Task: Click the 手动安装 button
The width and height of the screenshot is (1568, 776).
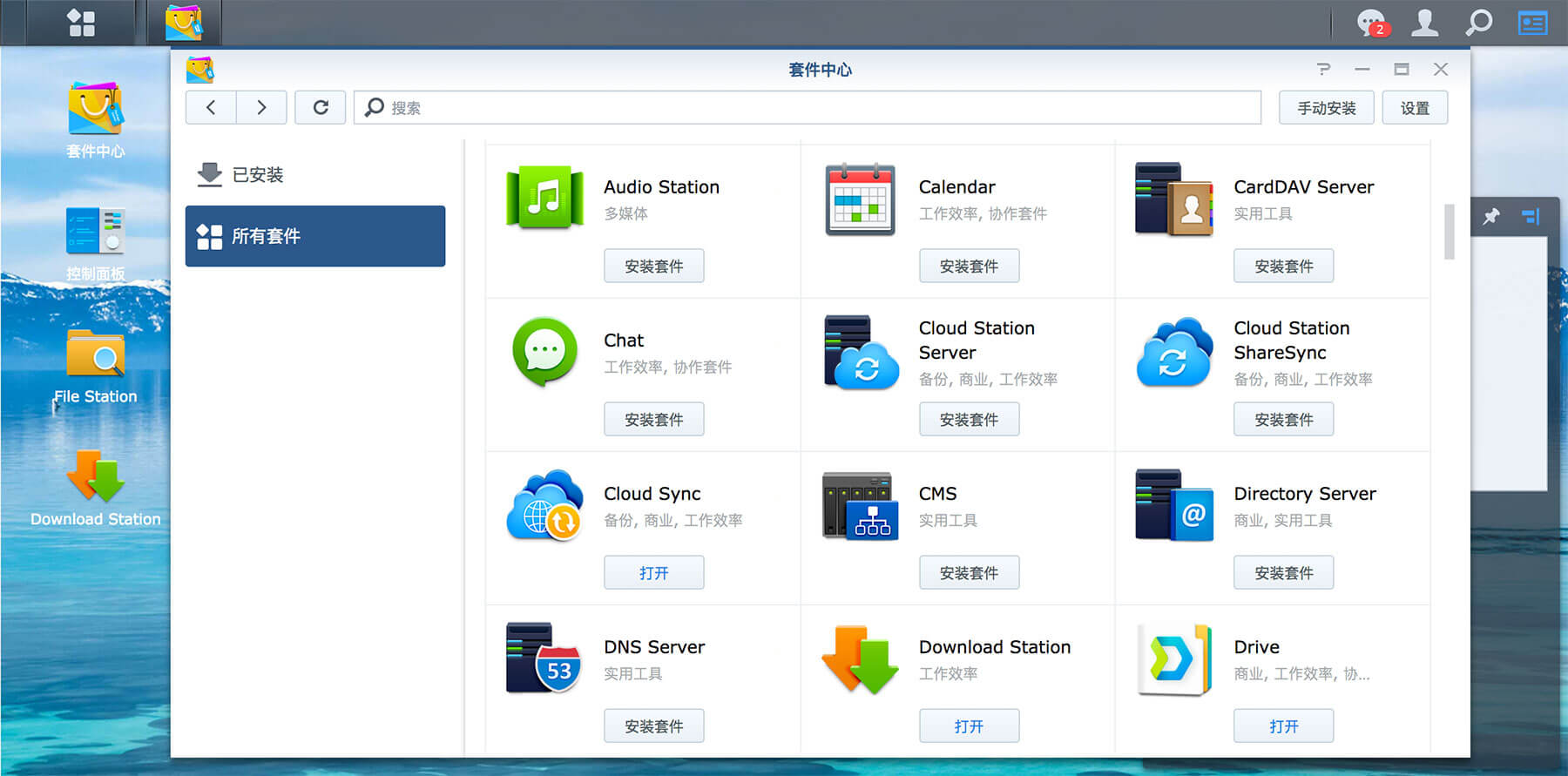Action: coord(1326,108)
